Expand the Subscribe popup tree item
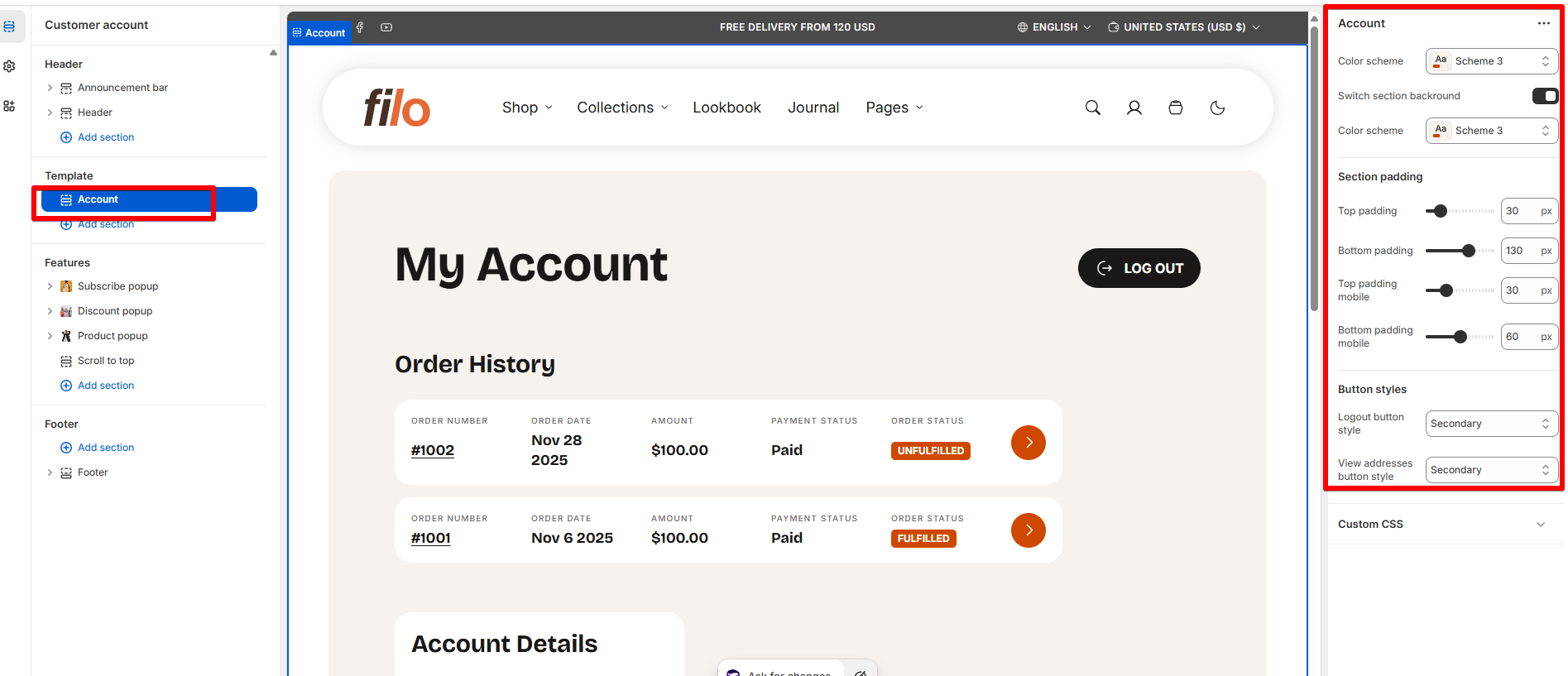1568x676 pixels. 50,286
